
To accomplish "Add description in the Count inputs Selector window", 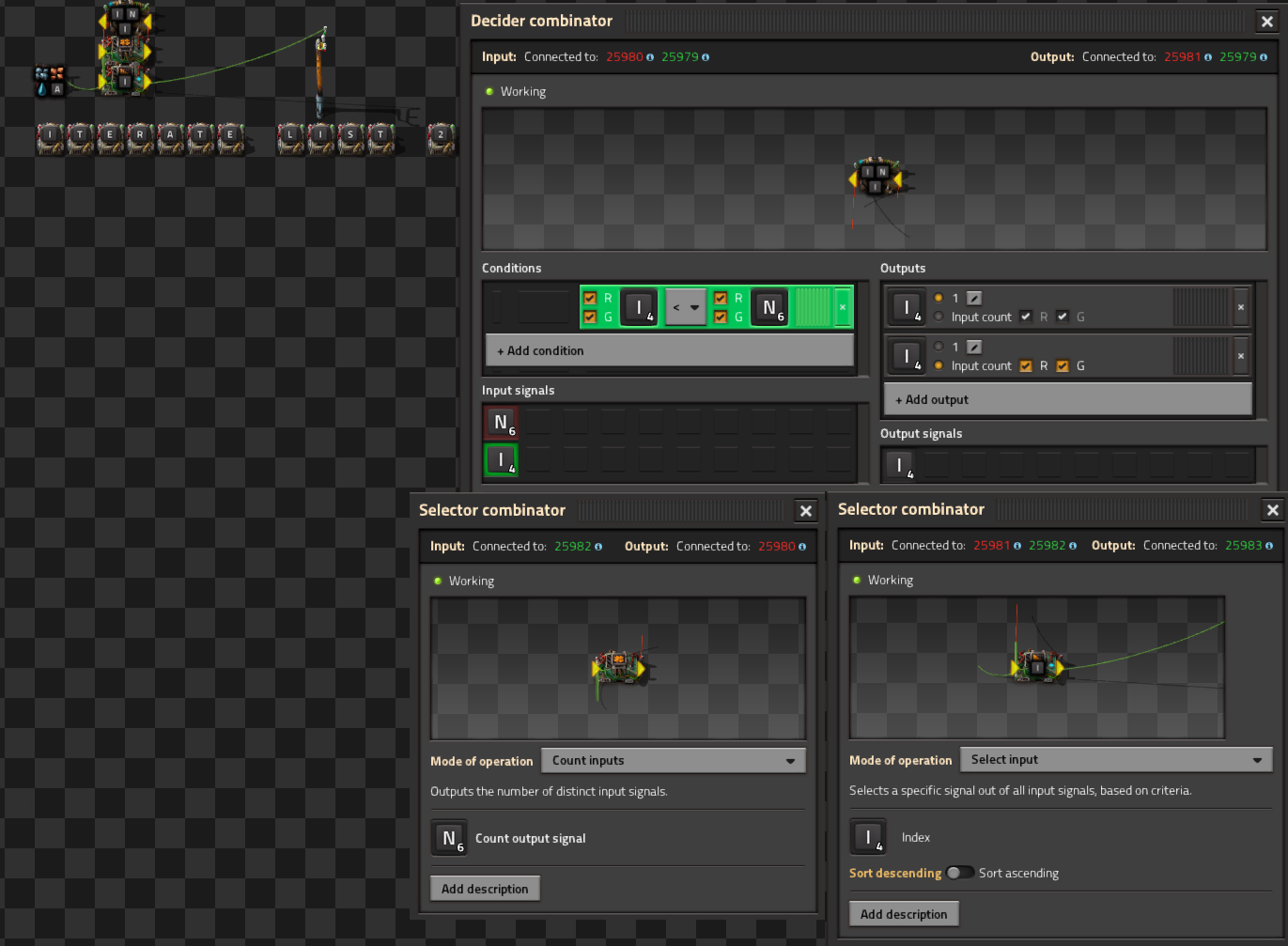I will (485, 889).
